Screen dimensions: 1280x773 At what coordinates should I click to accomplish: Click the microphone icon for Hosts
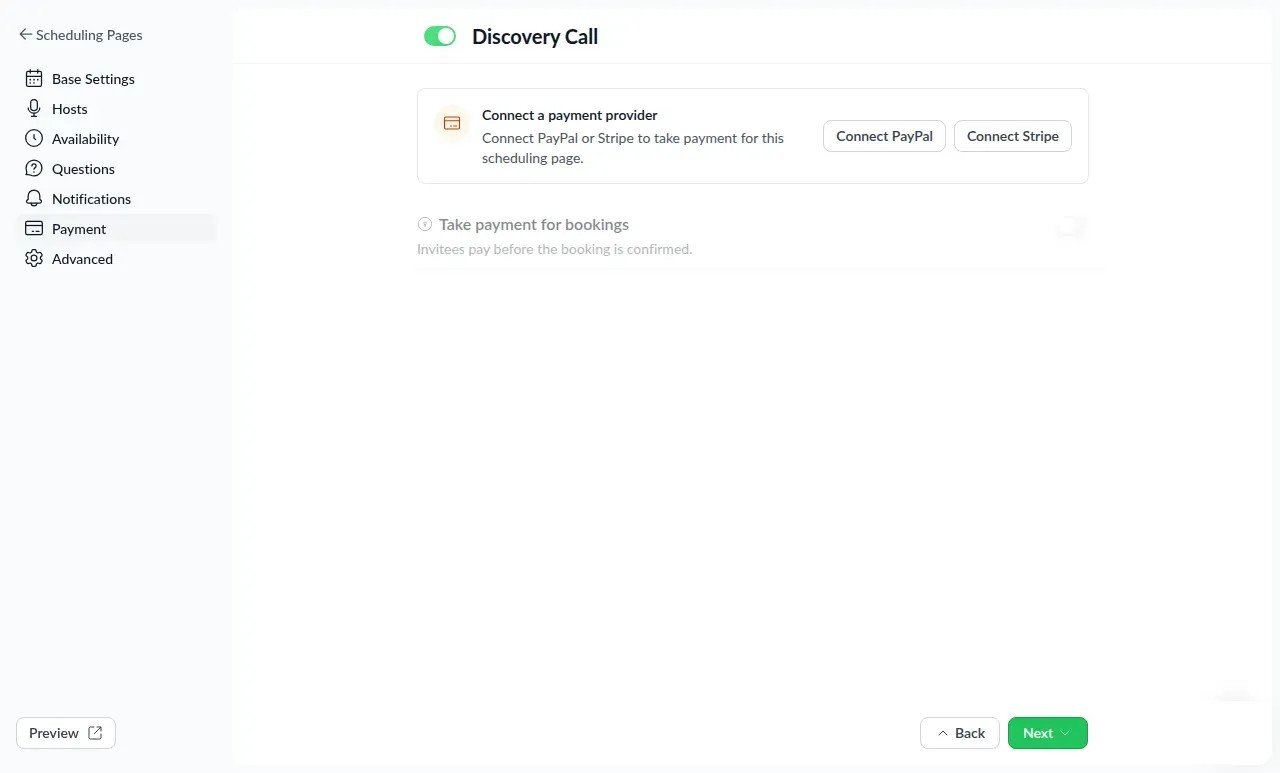coord(34,108)
